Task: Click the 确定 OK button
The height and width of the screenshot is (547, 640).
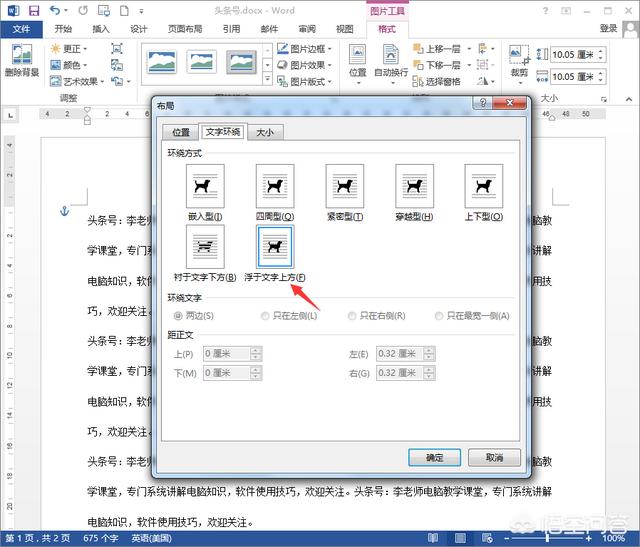Action: point(435,458)
